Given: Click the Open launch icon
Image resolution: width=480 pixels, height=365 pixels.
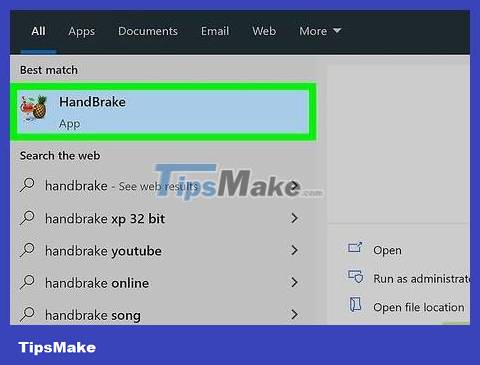Looking at the screenshot, I should 355,248.
